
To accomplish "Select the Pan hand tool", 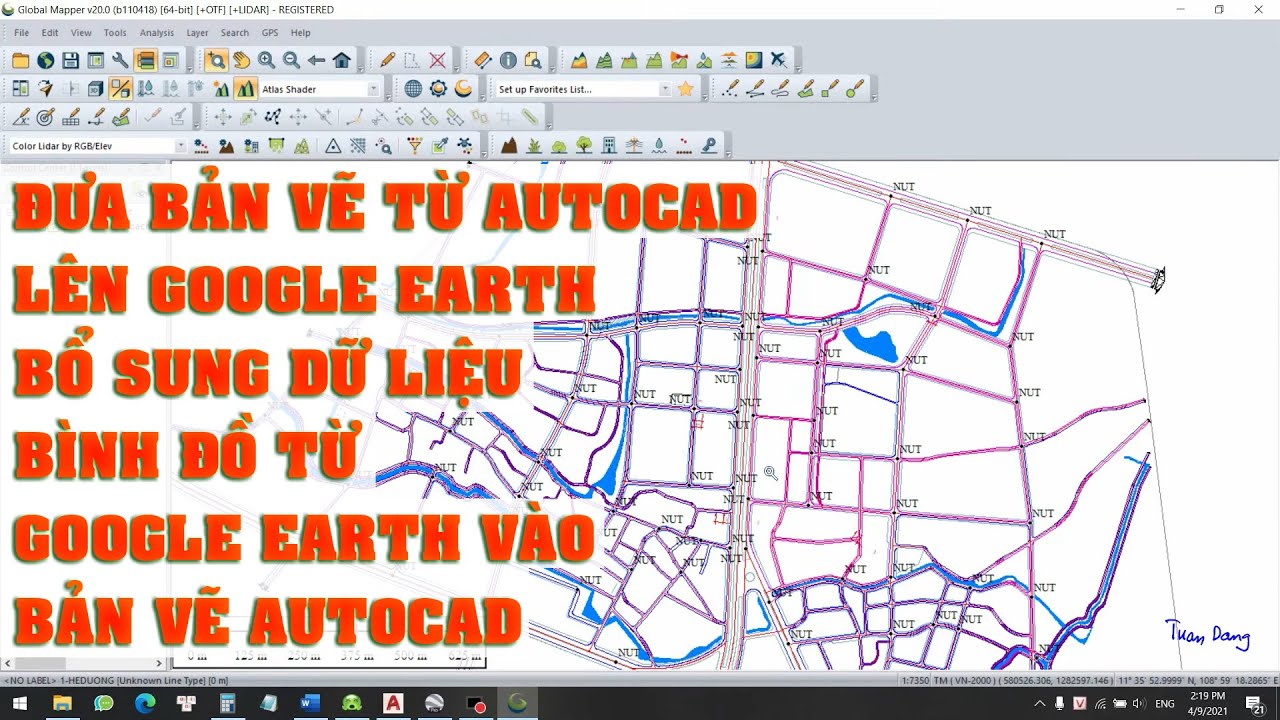I will tap(241, 60).
